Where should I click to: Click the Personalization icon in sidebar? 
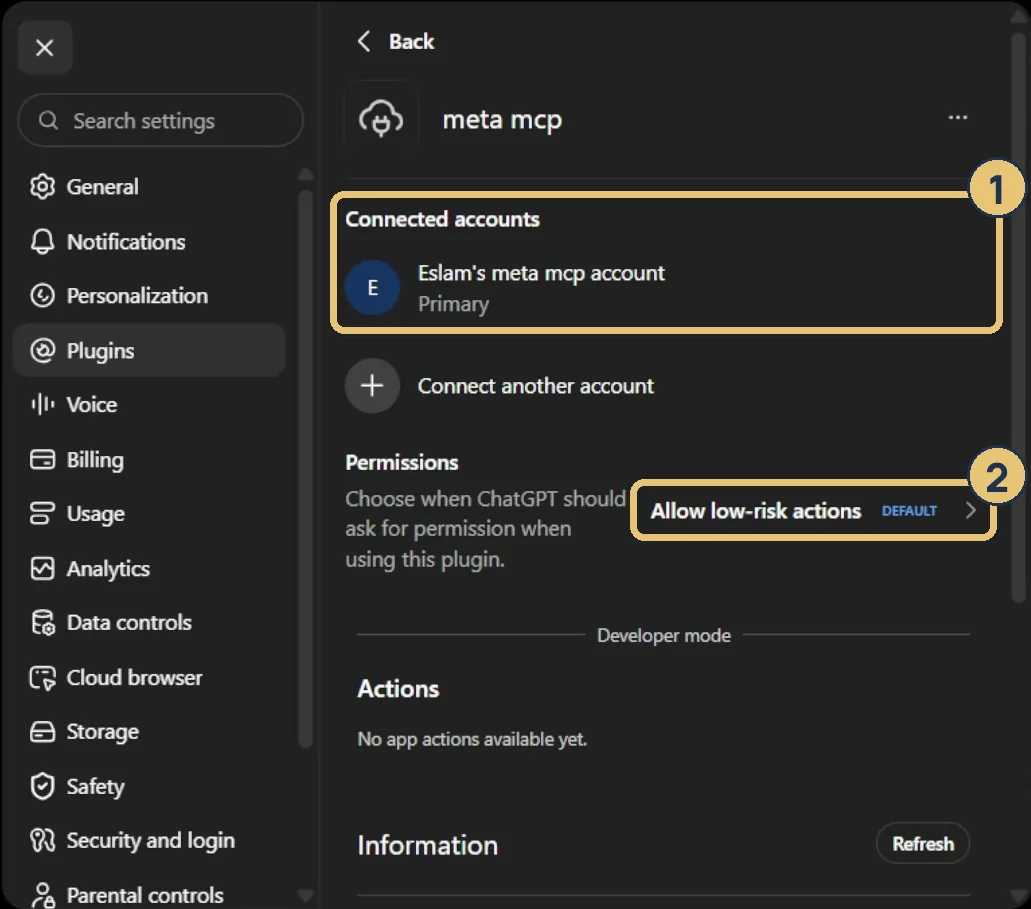43,296
